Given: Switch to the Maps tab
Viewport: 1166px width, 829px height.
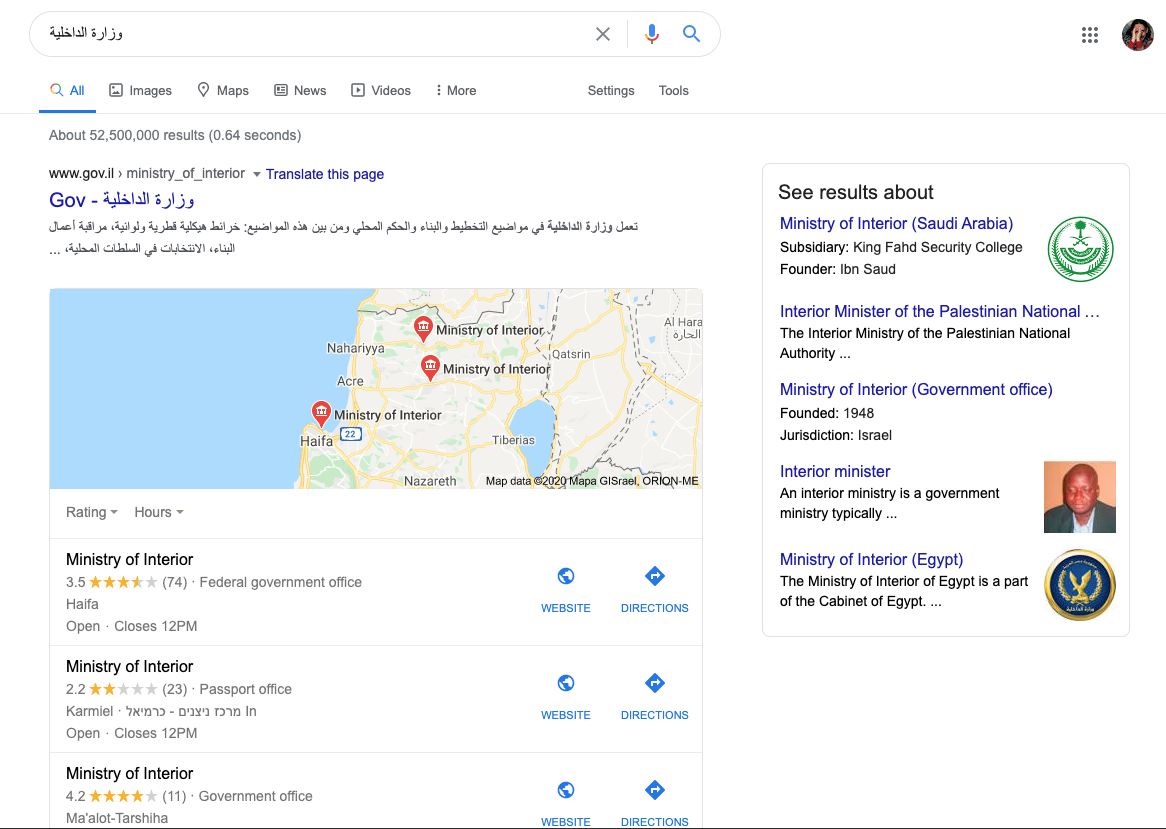Looking at the screenshot, I should tap(222, 91).
